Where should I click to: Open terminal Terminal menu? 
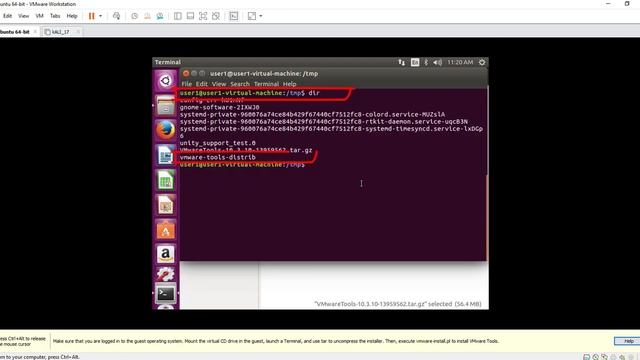coord(267,84)
